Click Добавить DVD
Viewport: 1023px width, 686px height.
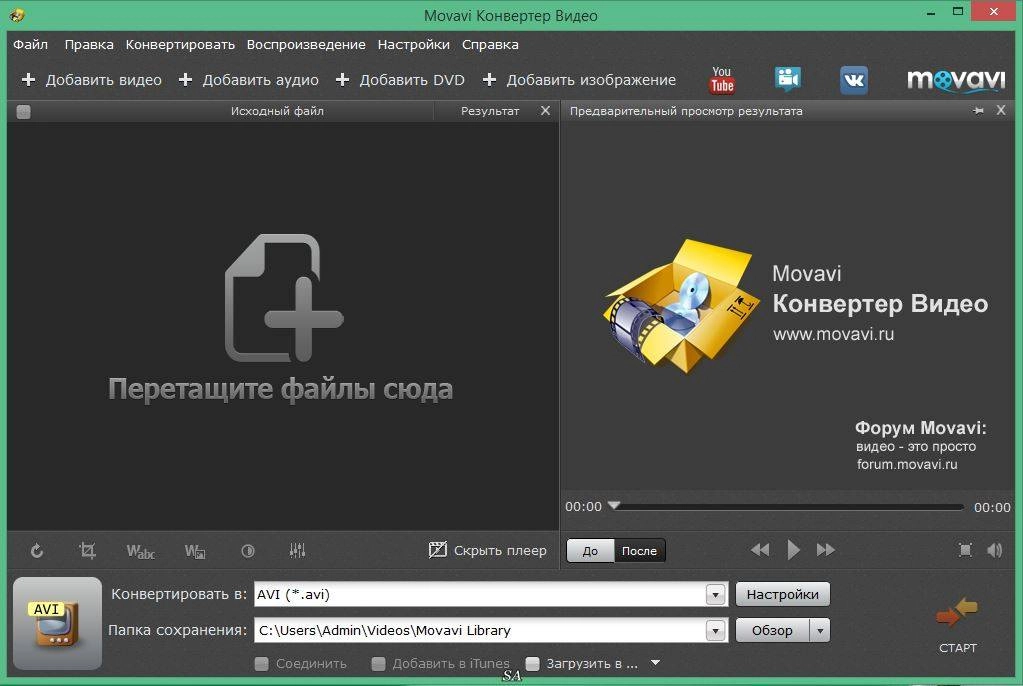400,80
